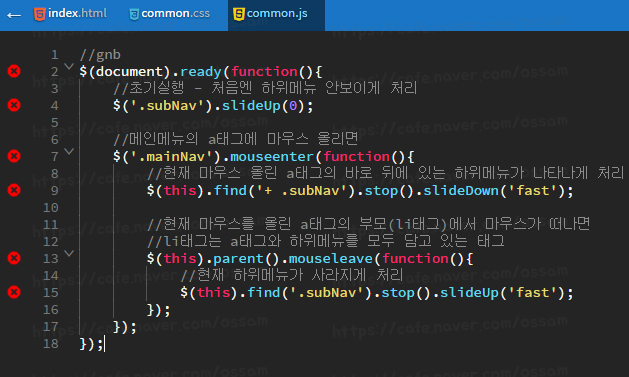Click the HTML5 icon on index.html tab

[x=39, y=14]
